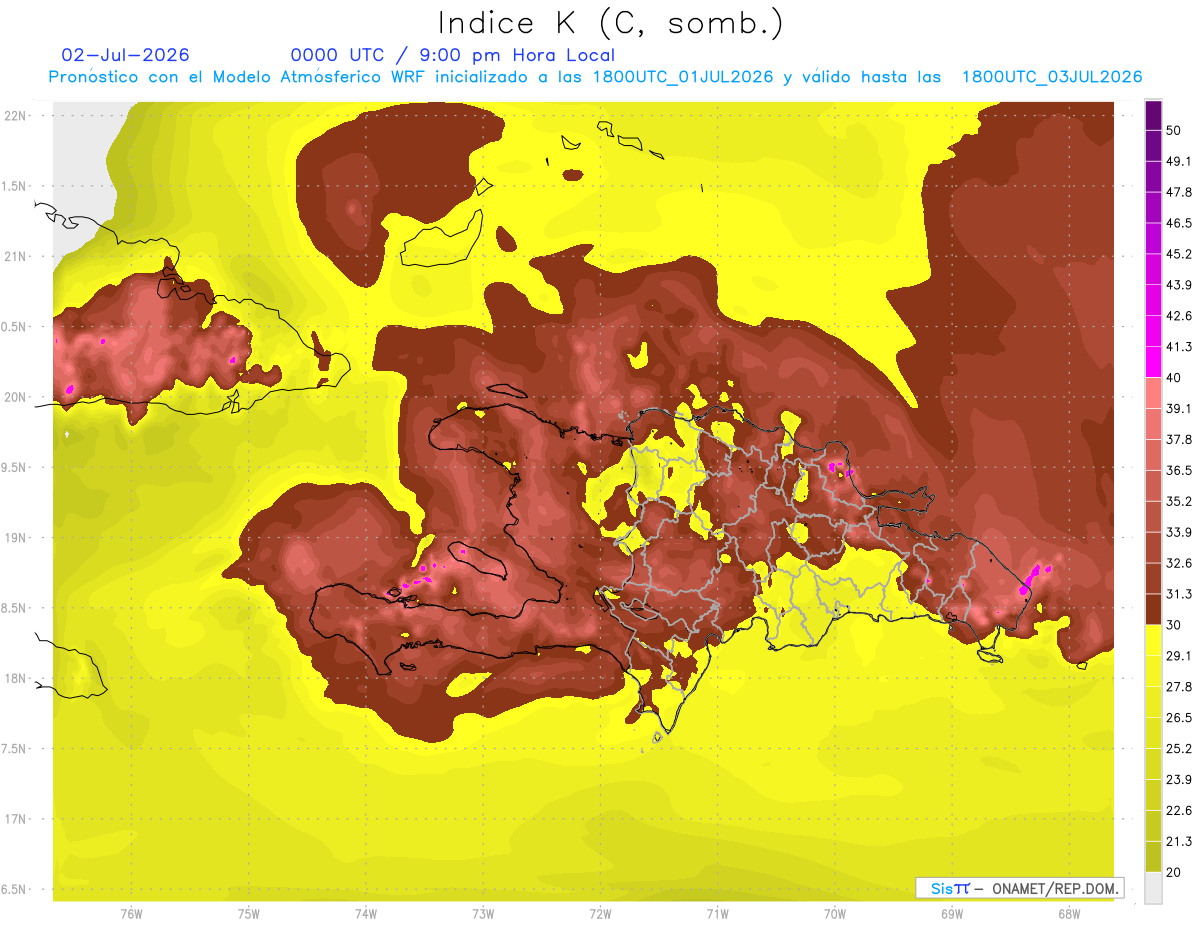Click legend value "35.2"

pos(1178,501)
